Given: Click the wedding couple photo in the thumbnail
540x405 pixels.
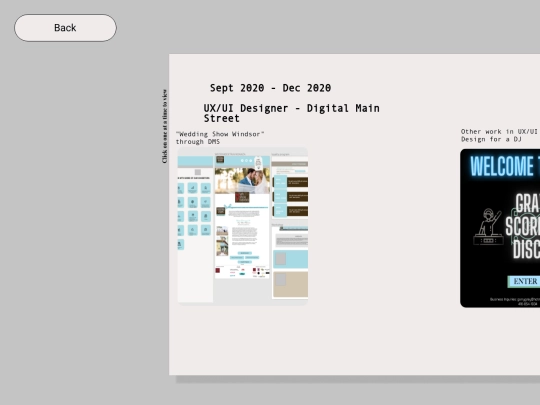Looking at the screenshot, I should (242, 180).
